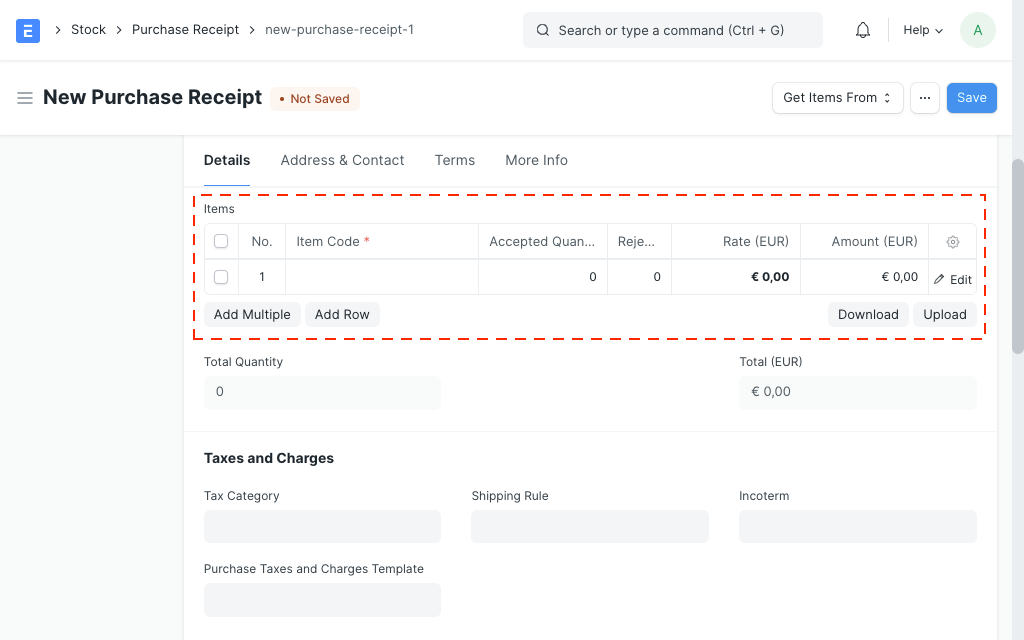
Task: Open the Help dropdown menu
Action: coord(922,30)
